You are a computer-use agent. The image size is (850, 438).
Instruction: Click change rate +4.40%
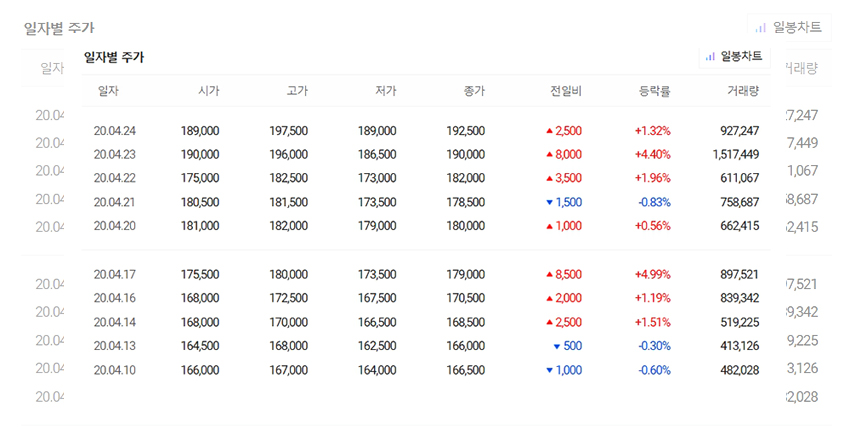(653, 154)
